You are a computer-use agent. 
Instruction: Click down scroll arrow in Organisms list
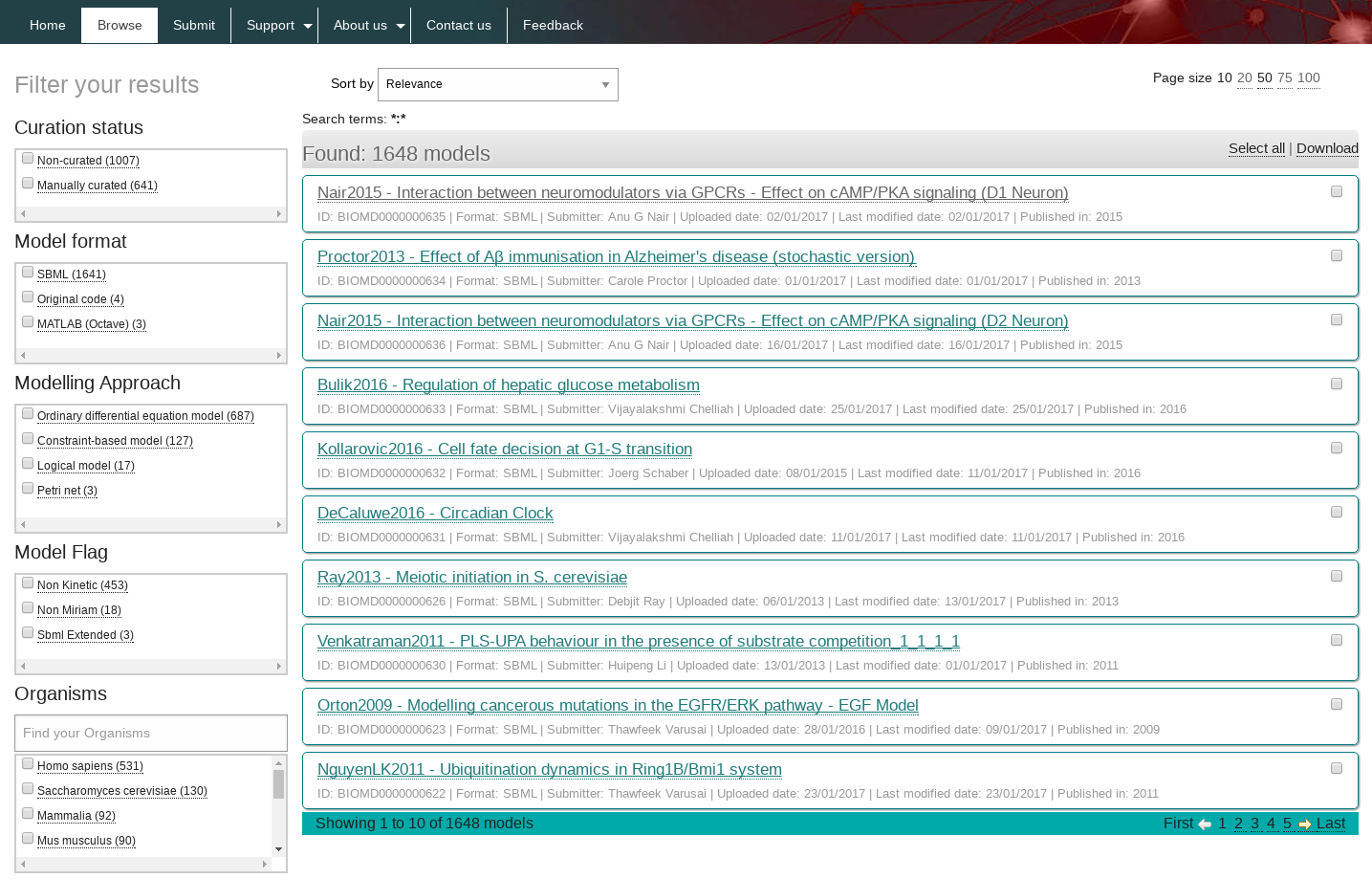(279, 849)
